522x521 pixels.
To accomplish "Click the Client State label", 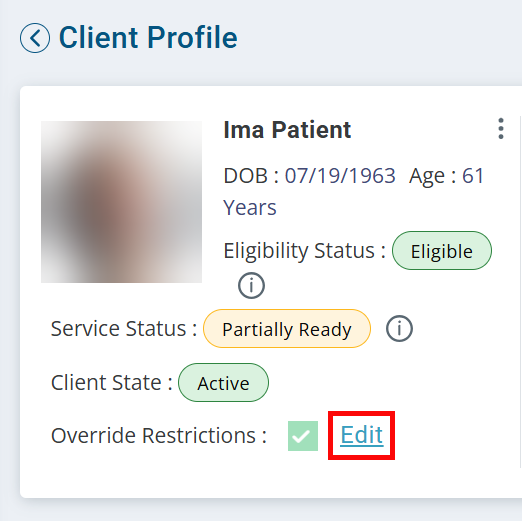I will point(112,382).
